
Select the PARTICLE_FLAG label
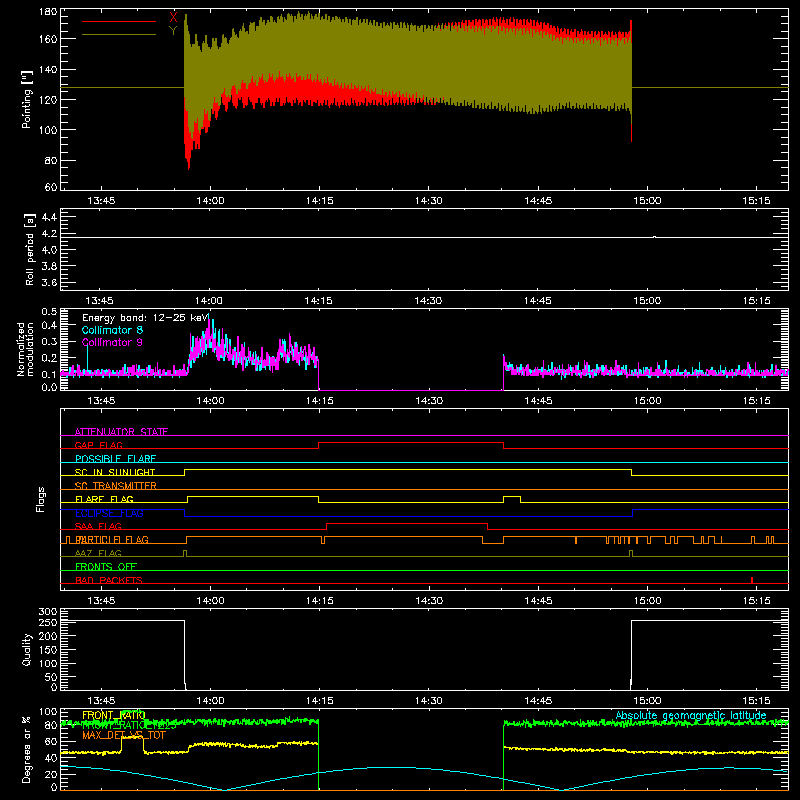tap(112, 539)
